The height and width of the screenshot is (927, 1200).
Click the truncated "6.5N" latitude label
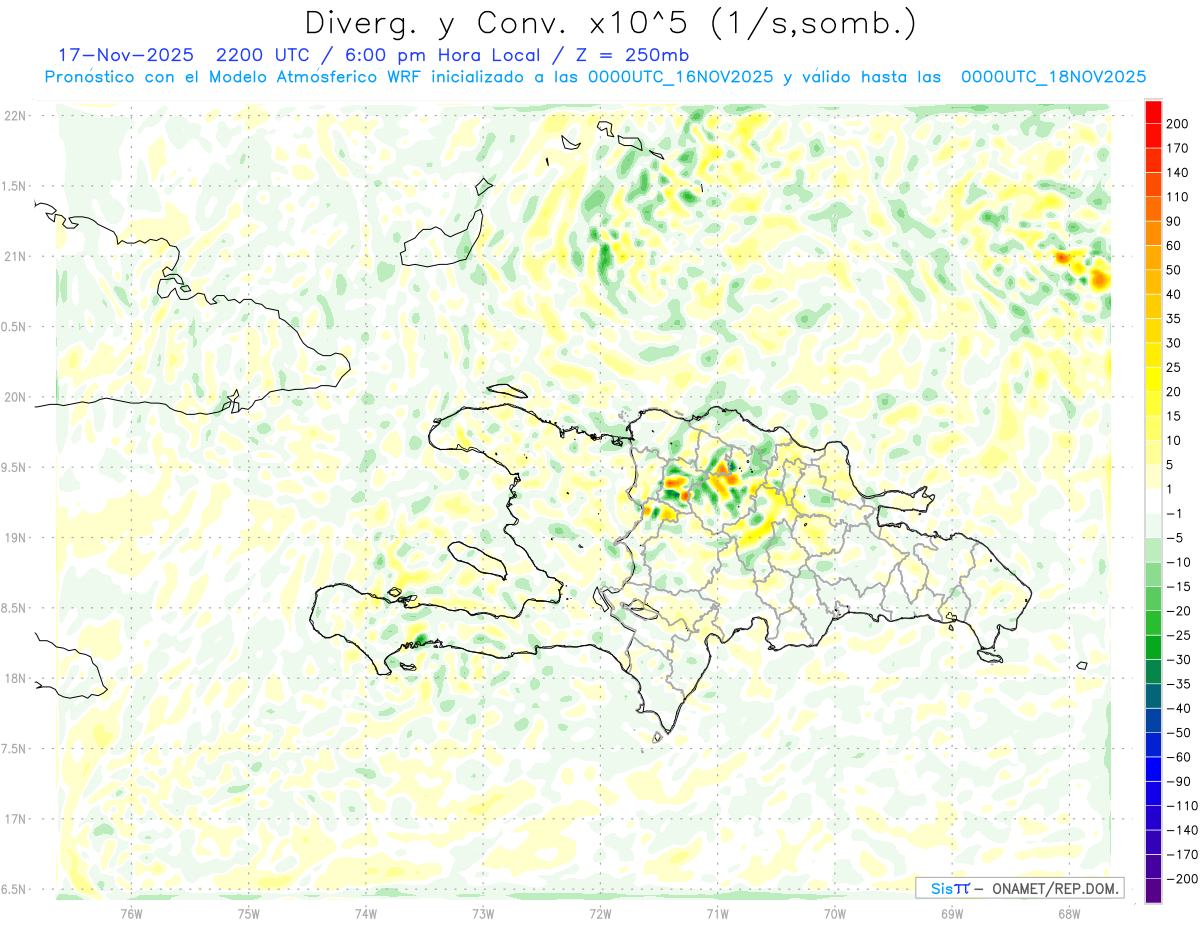13,889
